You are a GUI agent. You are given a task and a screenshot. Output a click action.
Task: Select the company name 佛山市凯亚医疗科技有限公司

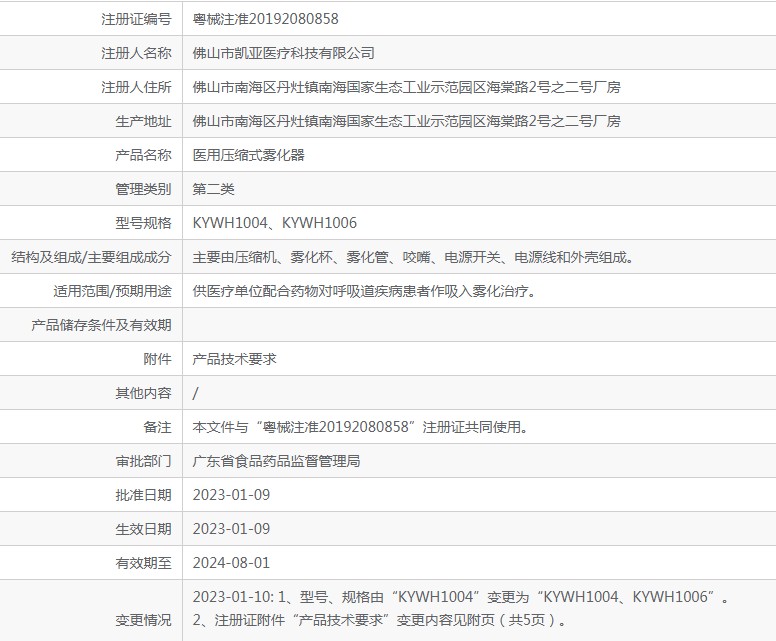[x=283, y=53]
